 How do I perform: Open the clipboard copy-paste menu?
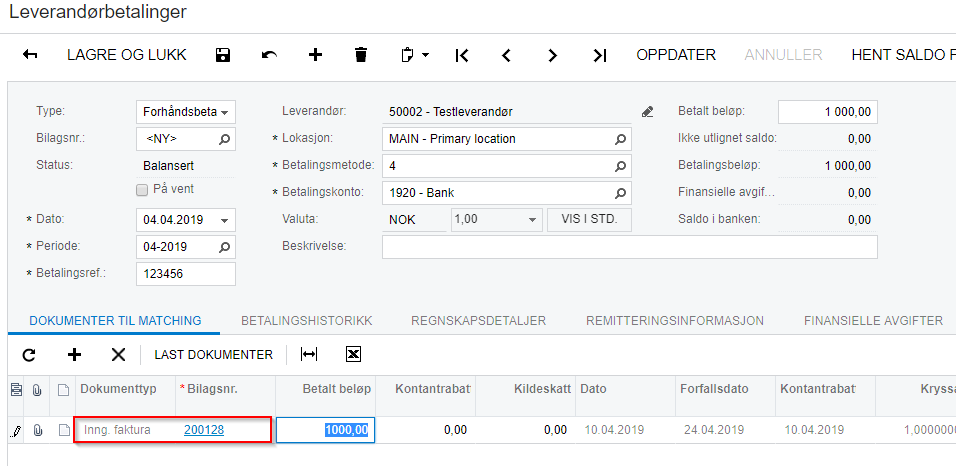click(415, 55)
